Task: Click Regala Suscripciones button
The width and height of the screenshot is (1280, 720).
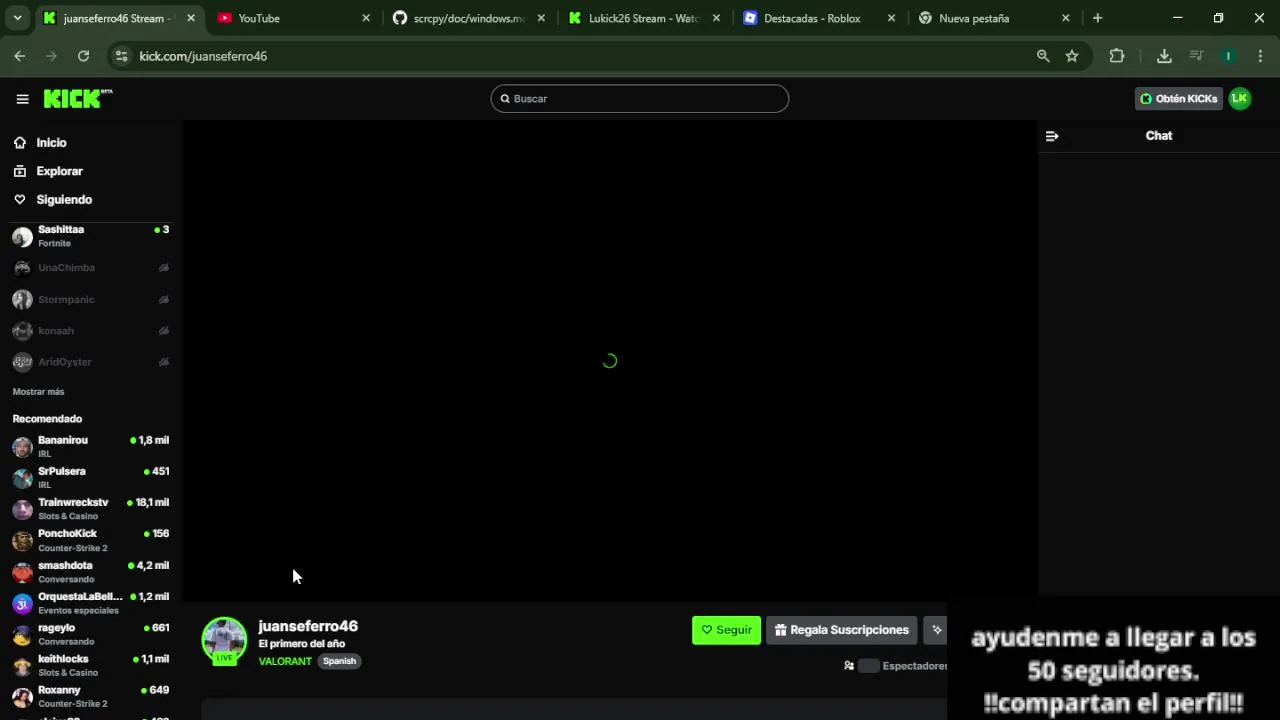Action: (x=841, y=630)
